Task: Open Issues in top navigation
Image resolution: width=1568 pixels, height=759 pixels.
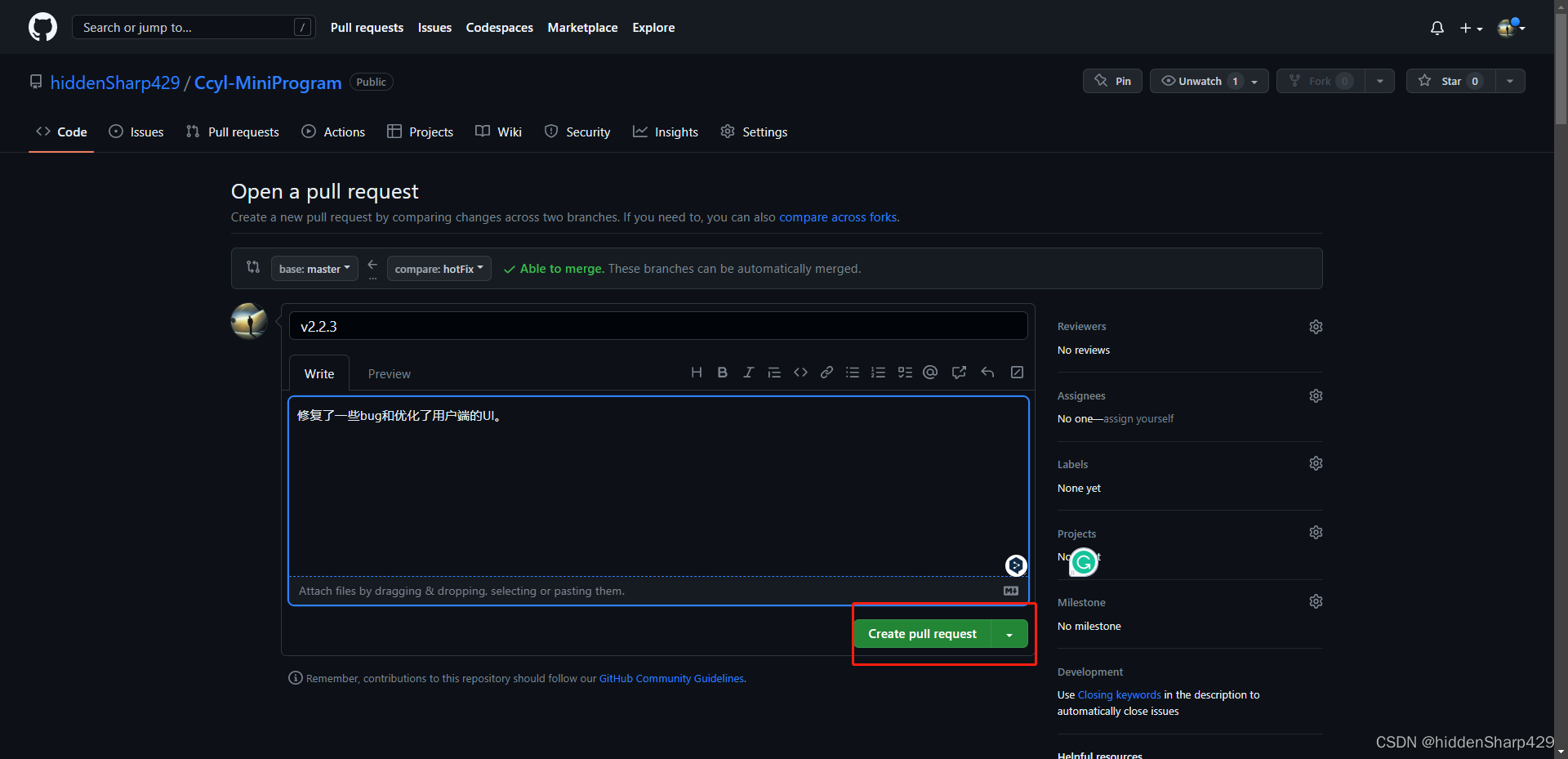Action: pos(434,28)
